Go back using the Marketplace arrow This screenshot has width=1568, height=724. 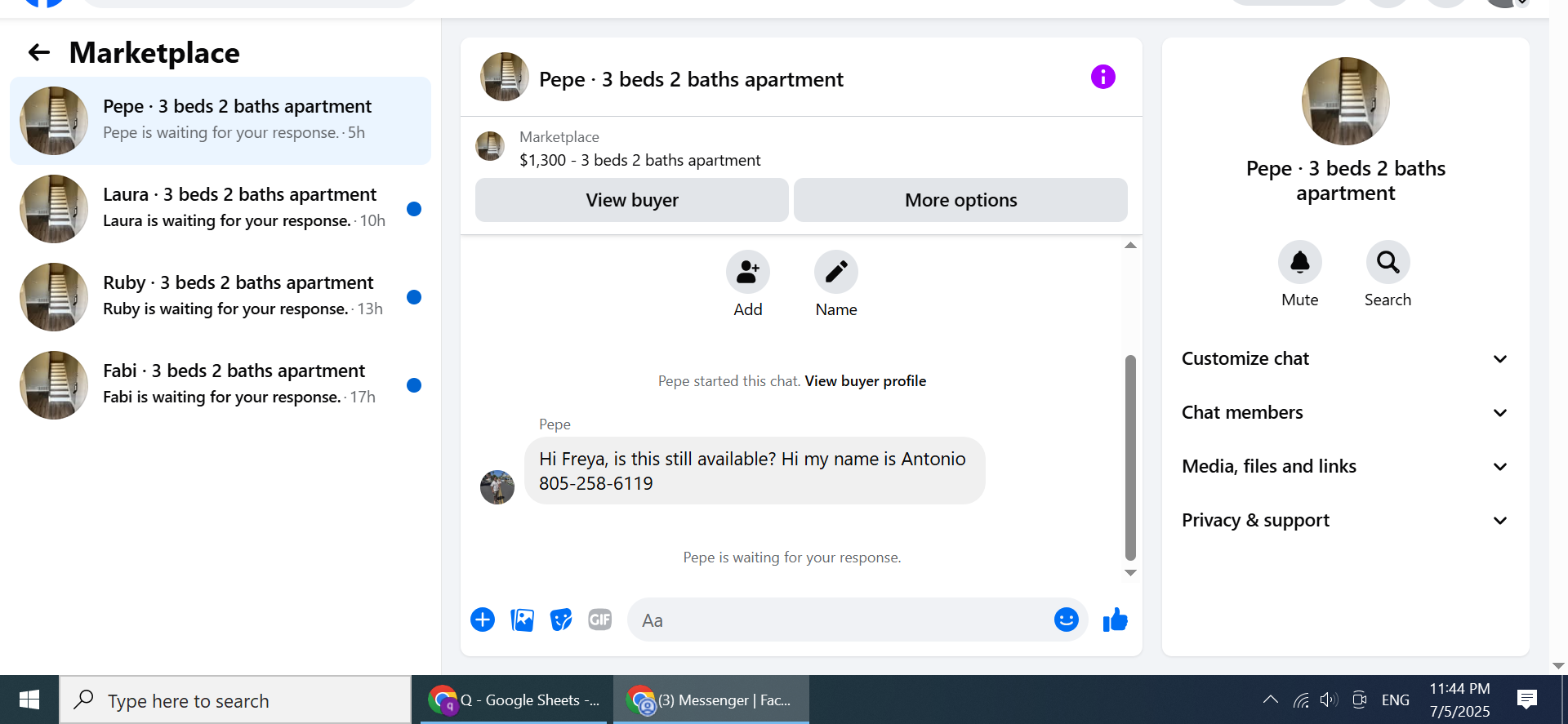point(39,53)
